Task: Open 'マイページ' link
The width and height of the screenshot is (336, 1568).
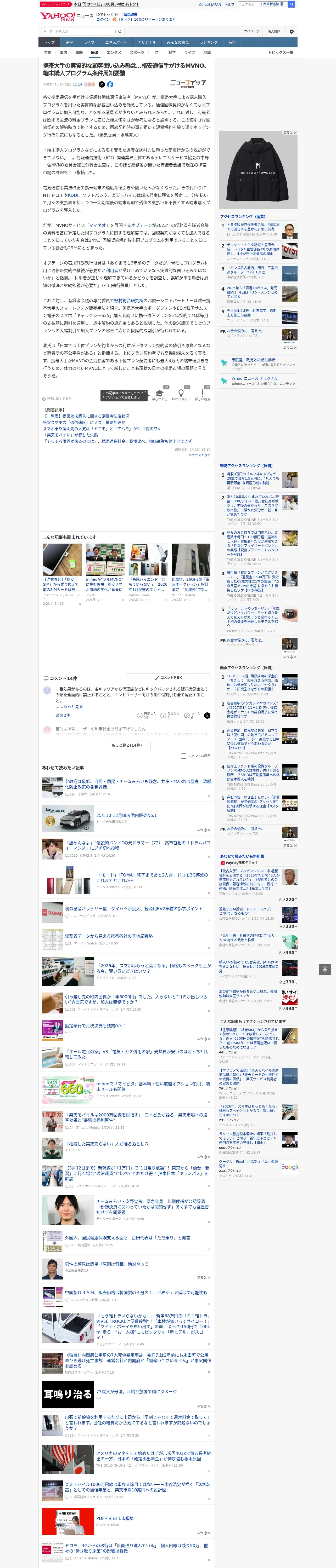Action: pos(251,32)
